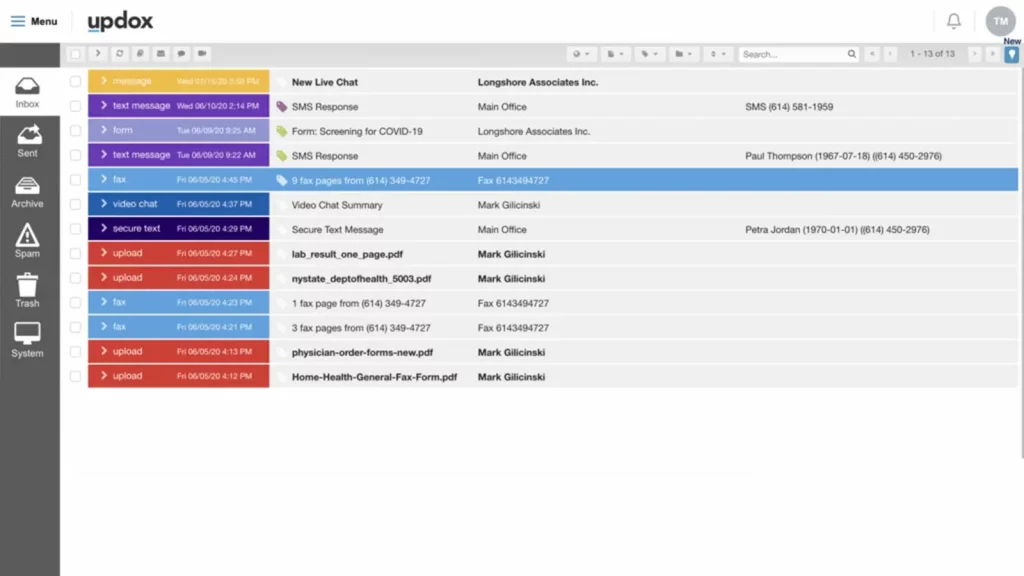The image size is (1024, 576).
Task: Click the updox logo
Action: pos(120,20)
